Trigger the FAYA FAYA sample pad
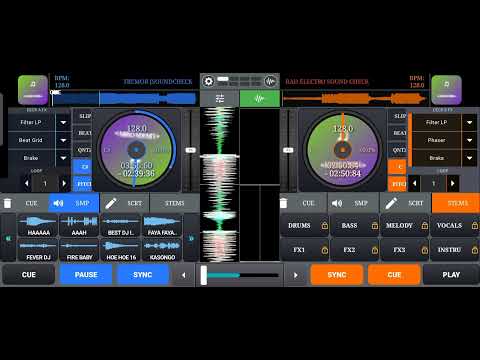Image resolution: width=480 pixels, height=360 pixels. tap(162, 226)
